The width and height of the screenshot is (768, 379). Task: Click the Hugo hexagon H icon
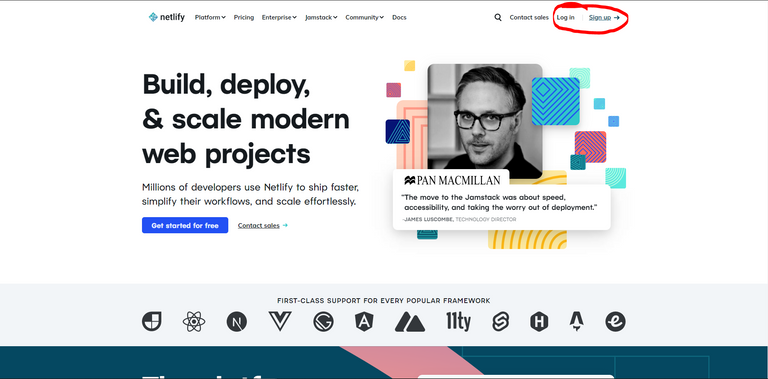539,322
